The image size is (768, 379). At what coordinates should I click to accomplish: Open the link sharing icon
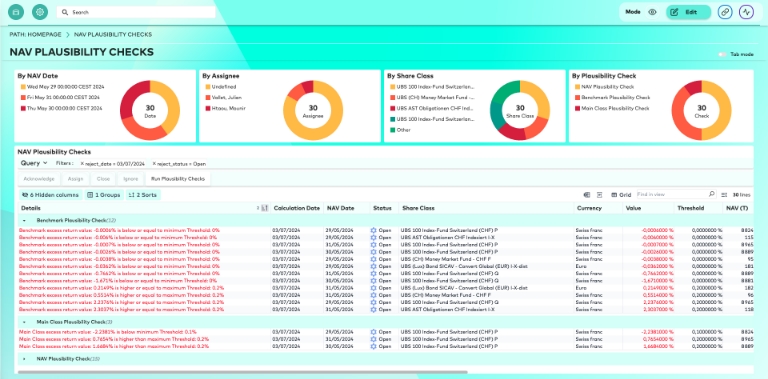725,12
